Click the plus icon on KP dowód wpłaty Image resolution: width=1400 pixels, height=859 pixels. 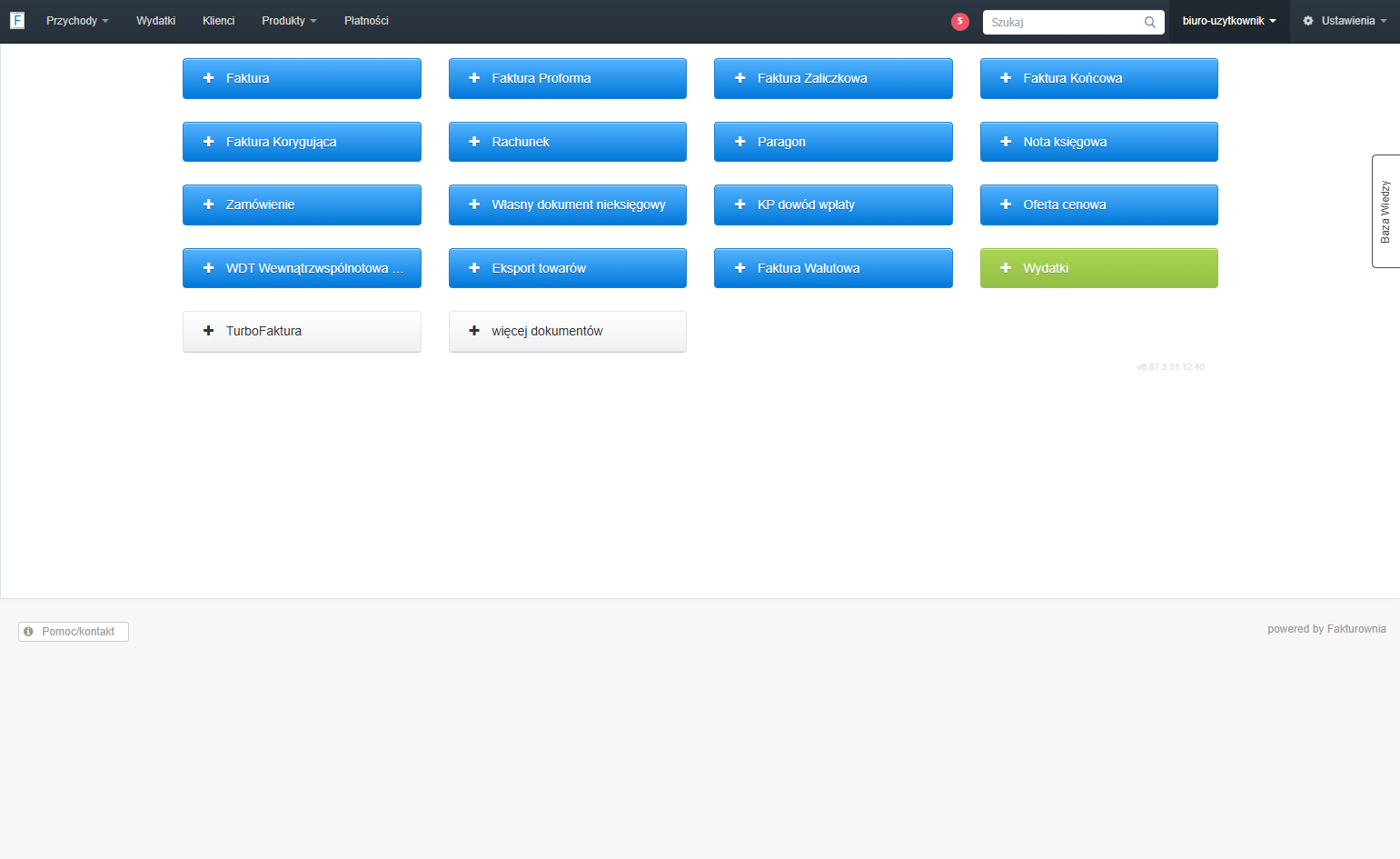[x=740, y=205]
